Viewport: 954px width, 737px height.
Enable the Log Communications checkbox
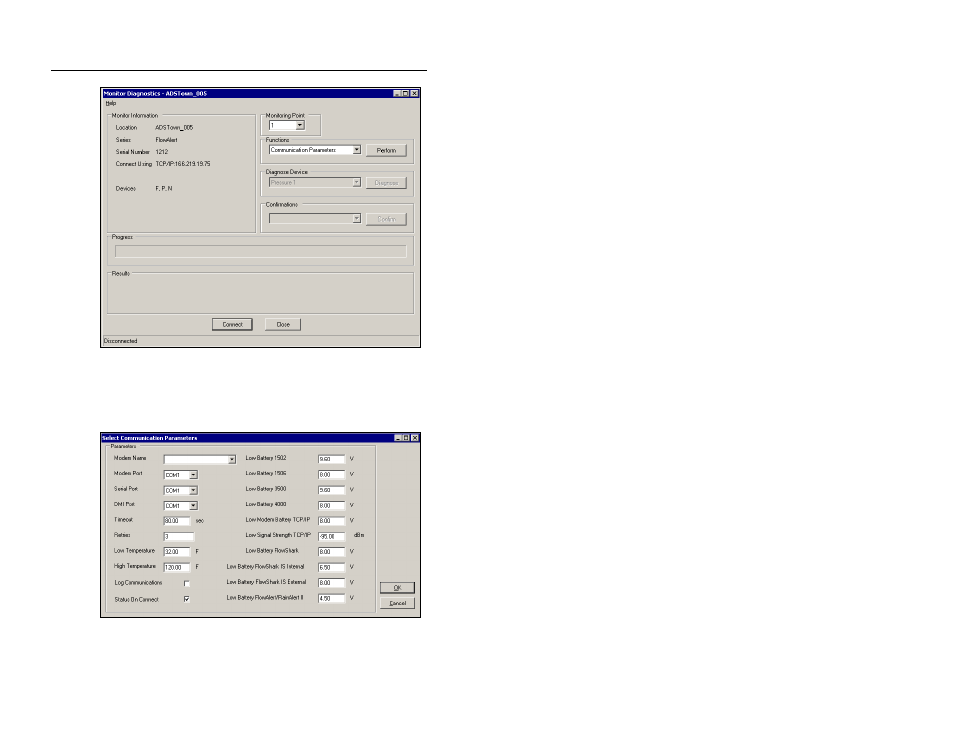click(x=187, y=584)
